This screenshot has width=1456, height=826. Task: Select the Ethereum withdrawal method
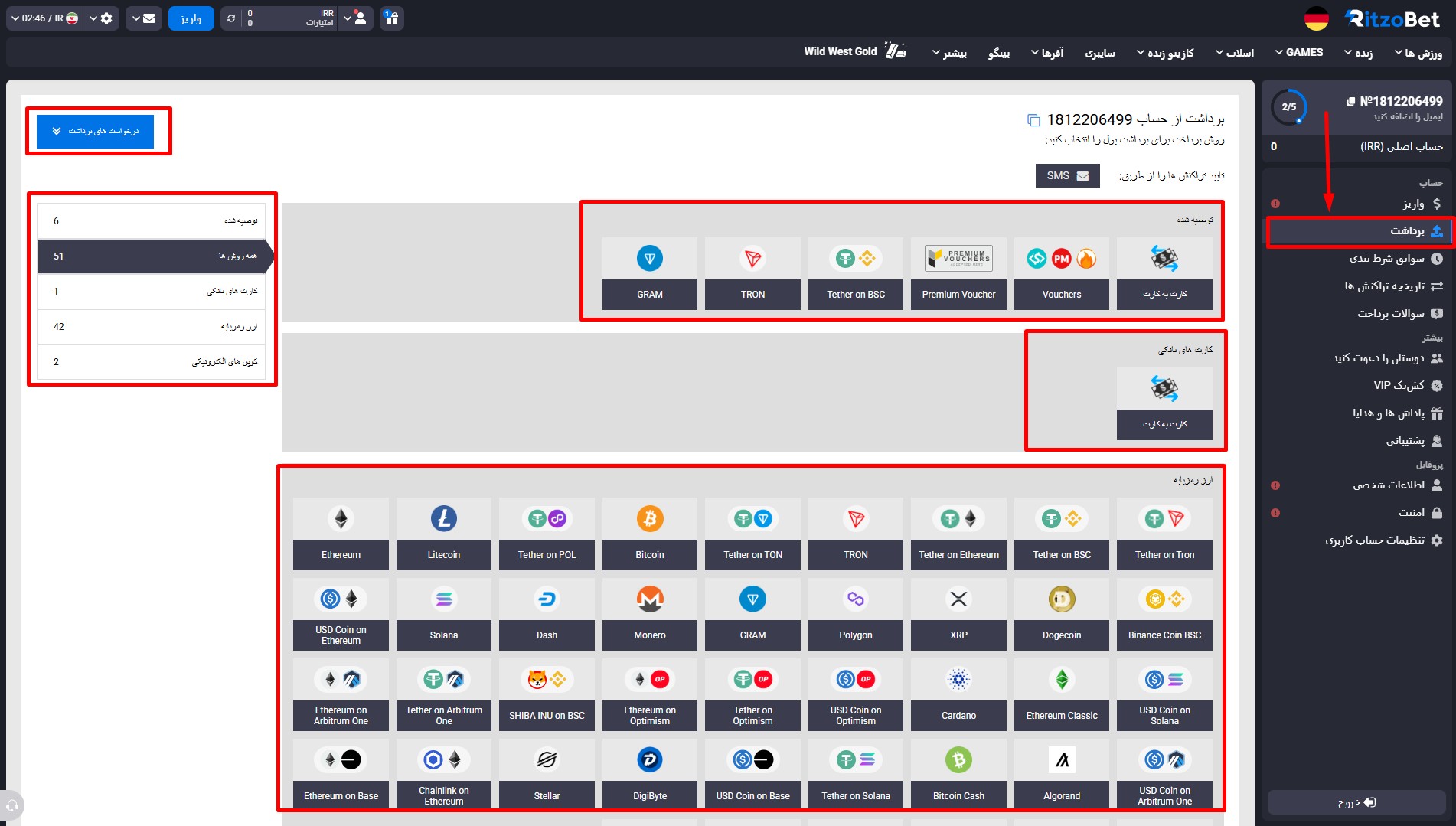(341, 534)
